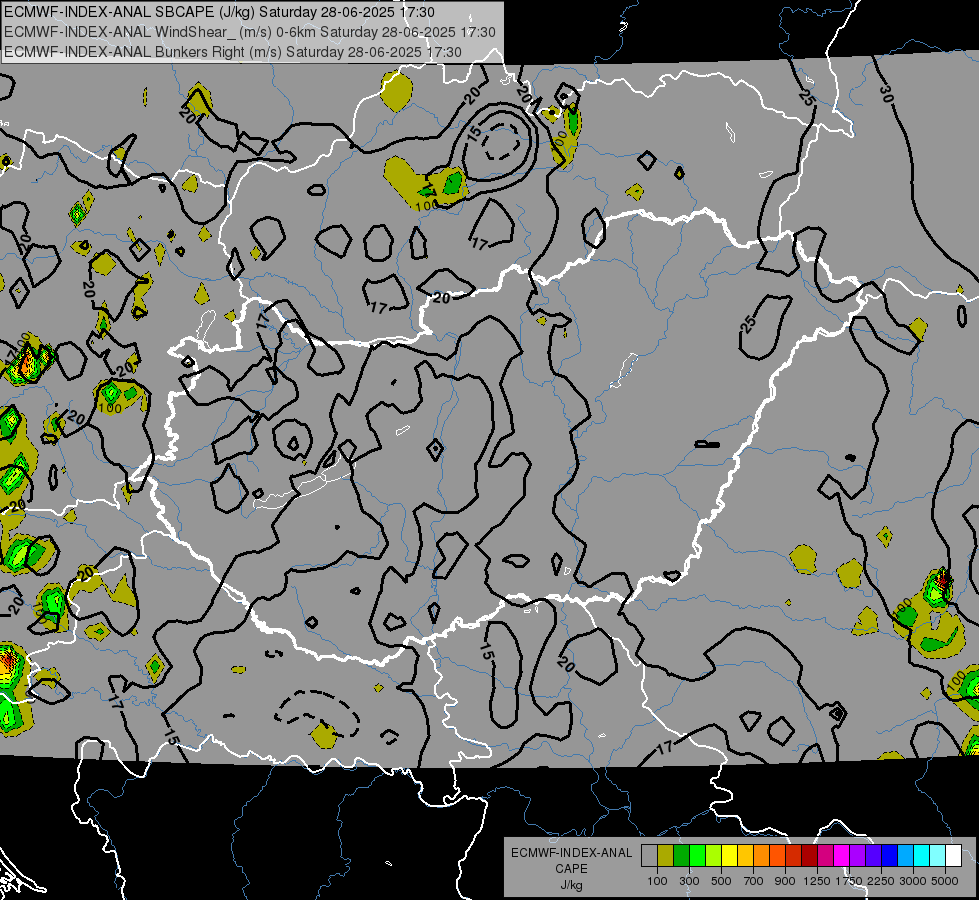Select the dark green legend swatch

[681, 856]
